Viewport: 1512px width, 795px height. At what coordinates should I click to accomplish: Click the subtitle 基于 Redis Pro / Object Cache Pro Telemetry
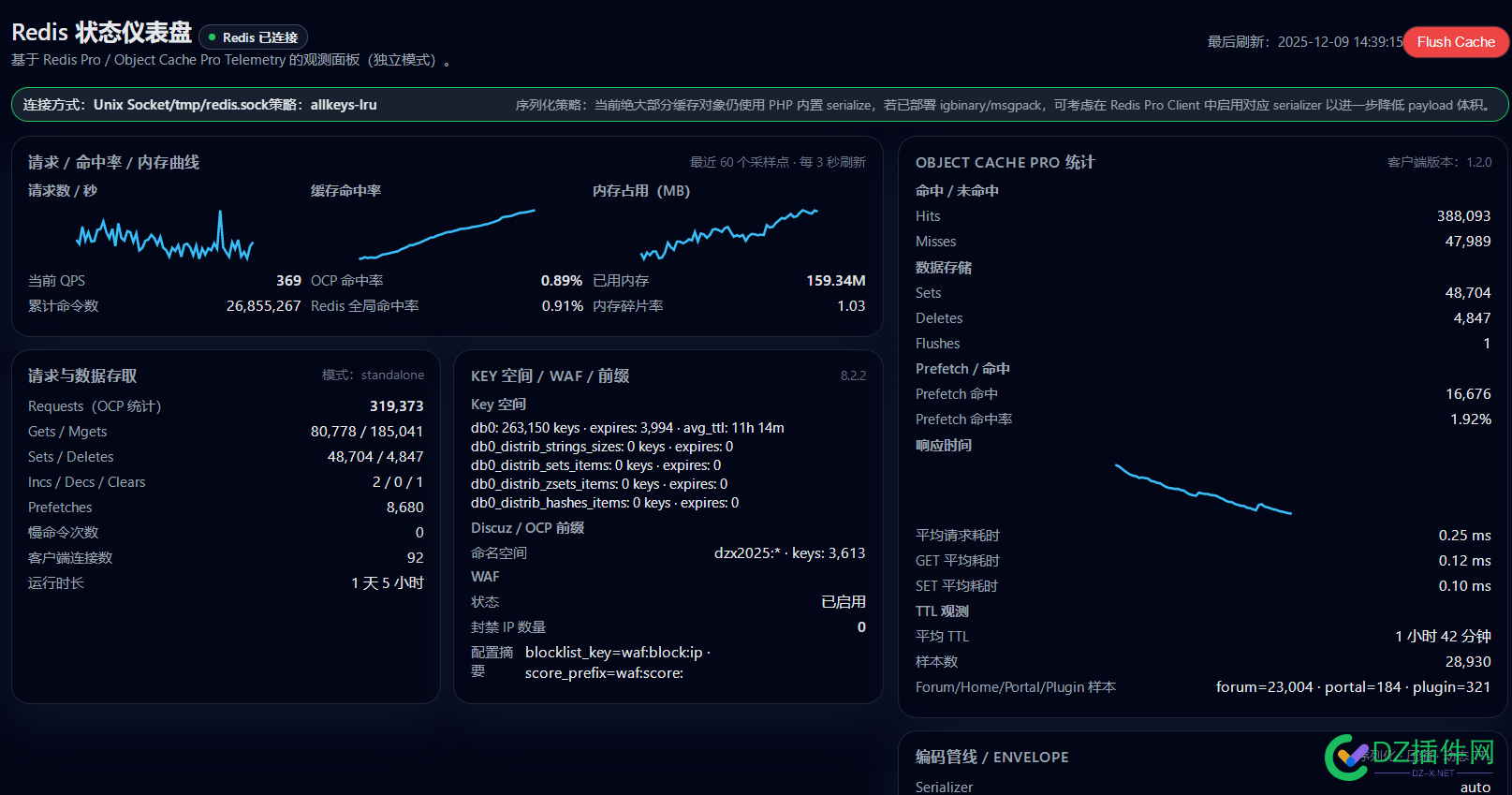click(233, 60)
